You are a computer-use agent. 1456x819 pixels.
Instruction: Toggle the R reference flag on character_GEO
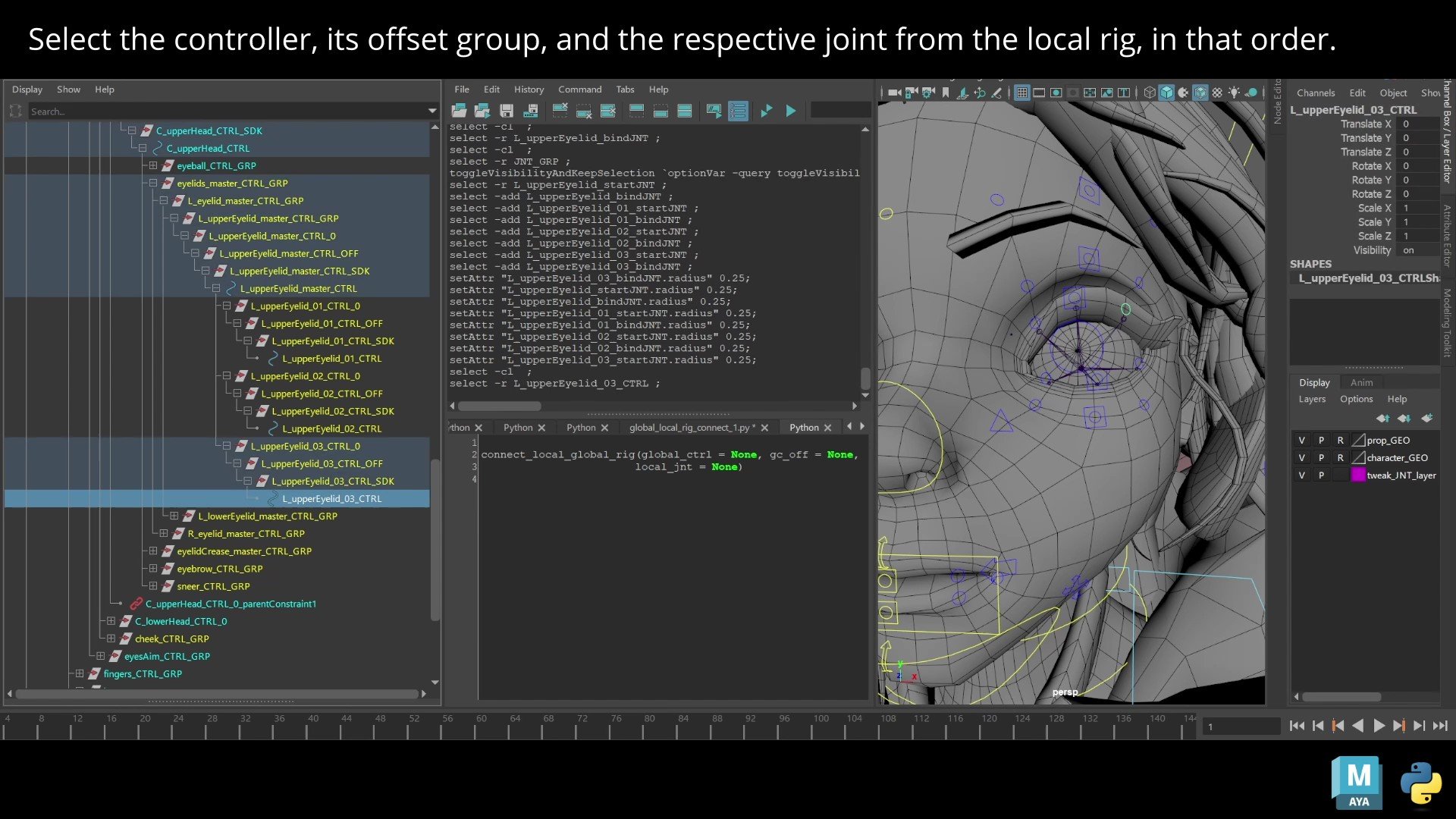click(x=1341, y=458)
